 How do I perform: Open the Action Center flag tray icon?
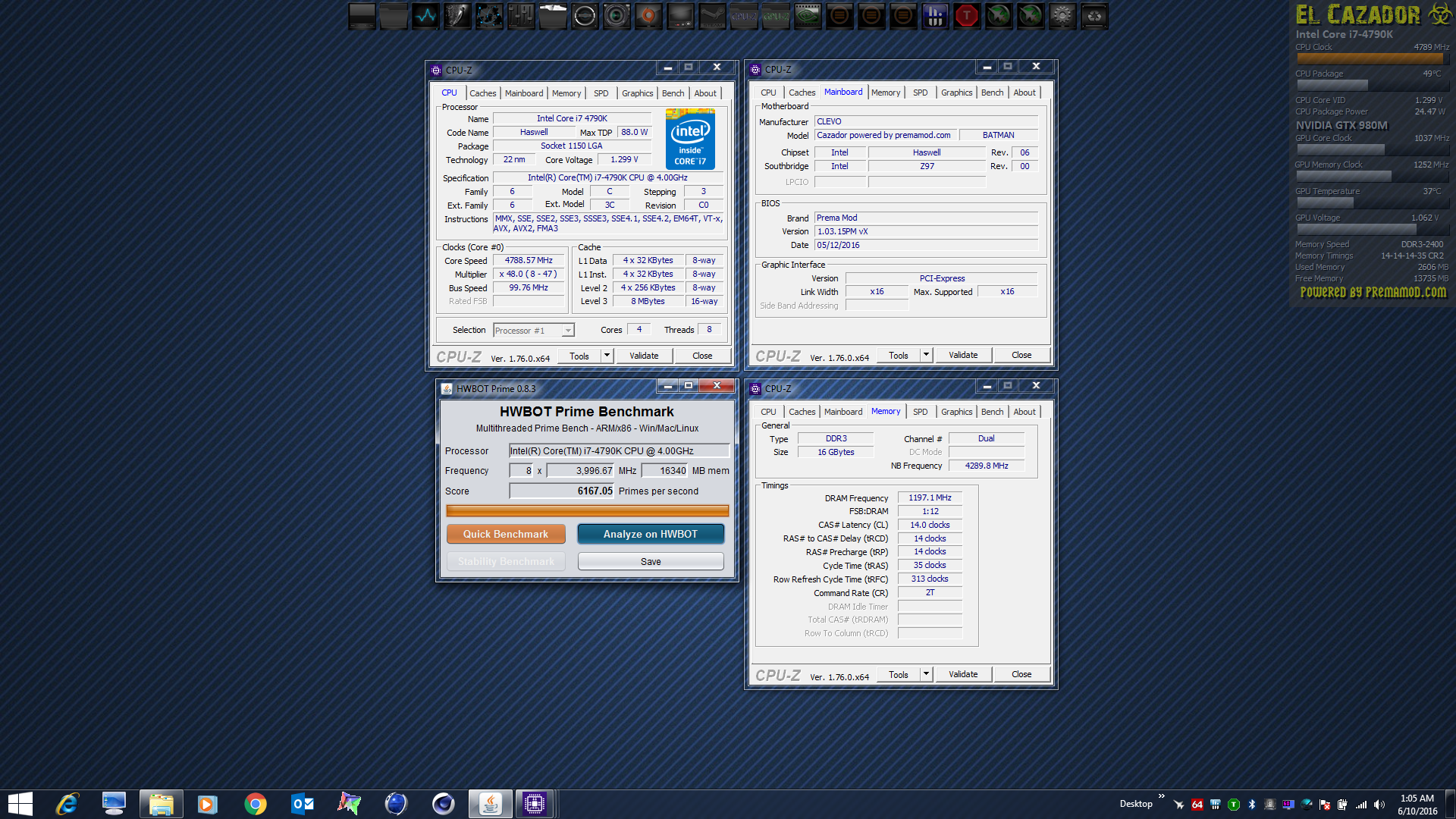click(1325, 805)
